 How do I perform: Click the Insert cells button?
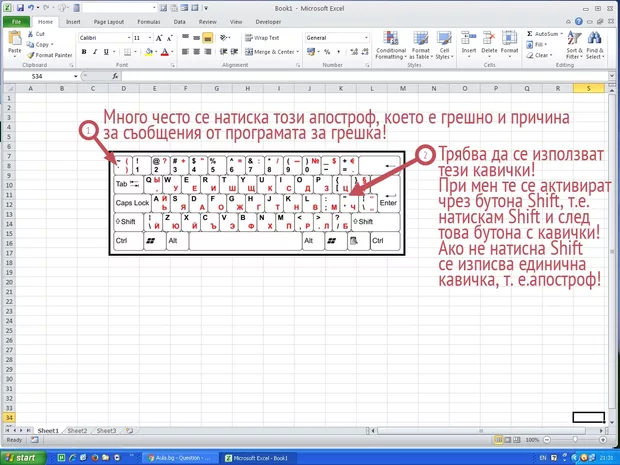coord(469,45)
